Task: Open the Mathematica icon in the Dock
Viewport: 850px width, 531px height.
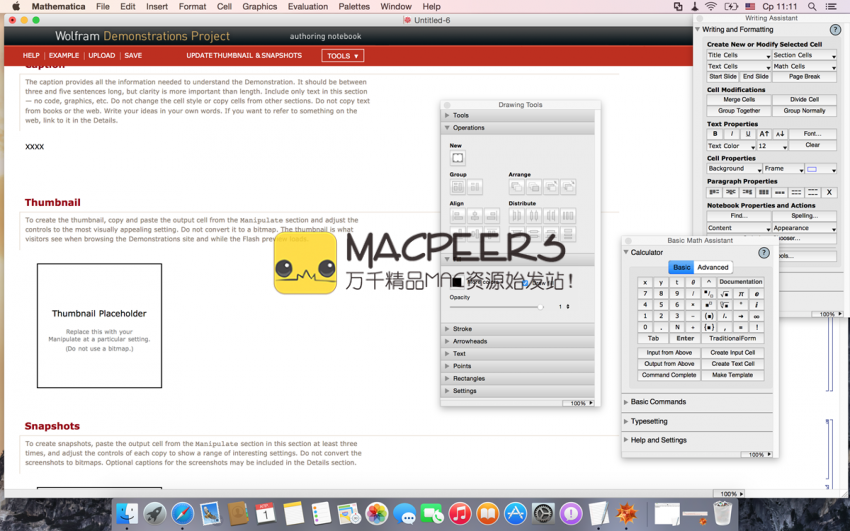Action: (x=627, y=513)
